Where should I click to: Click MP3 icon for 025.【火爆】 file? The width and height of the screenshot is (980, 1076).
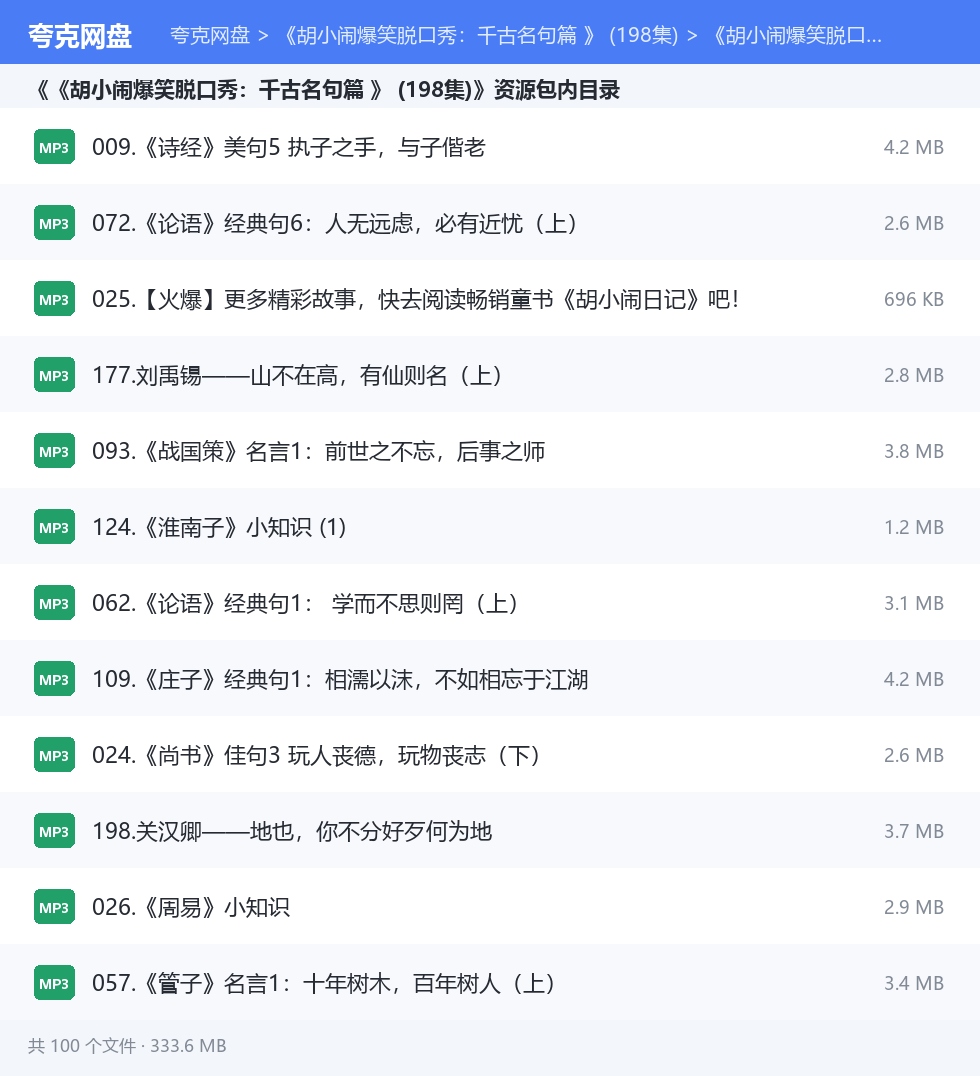54,299
